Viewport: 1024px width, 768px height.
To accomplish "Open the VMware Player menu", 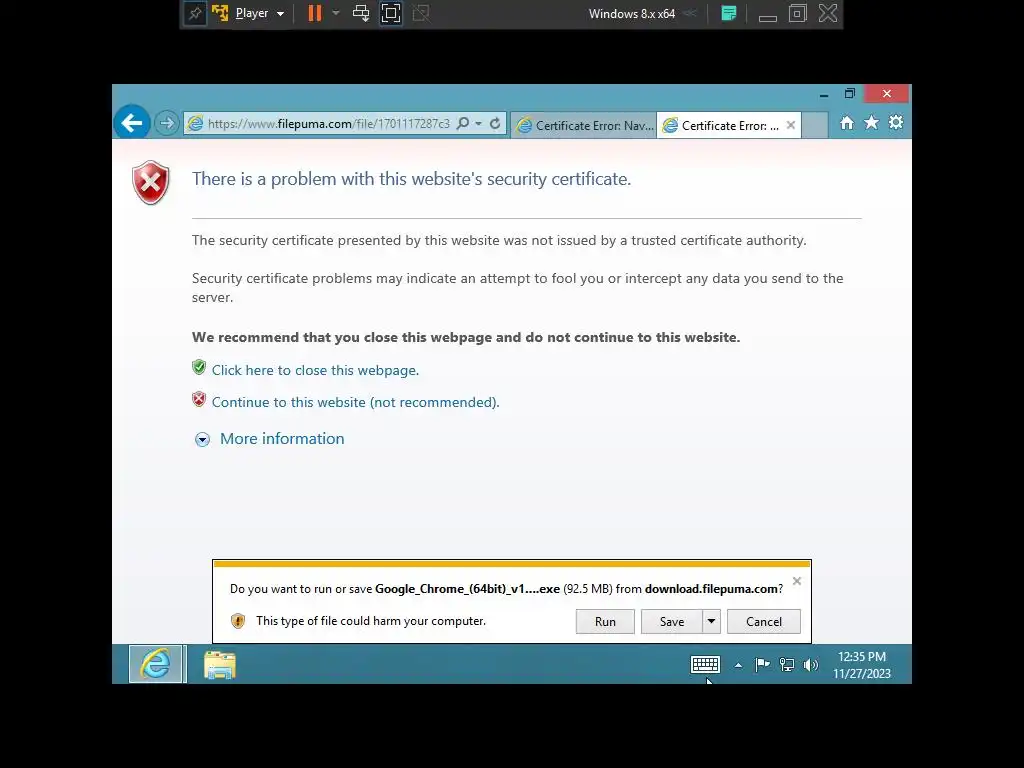I will [x=260, y=13].
